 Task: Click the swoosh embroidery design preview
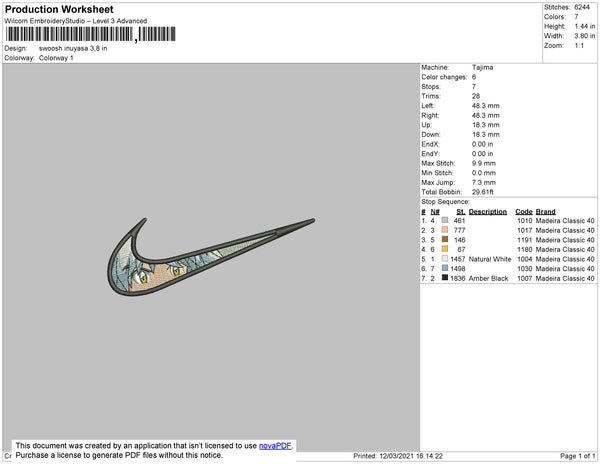click(x=210, y=256)
